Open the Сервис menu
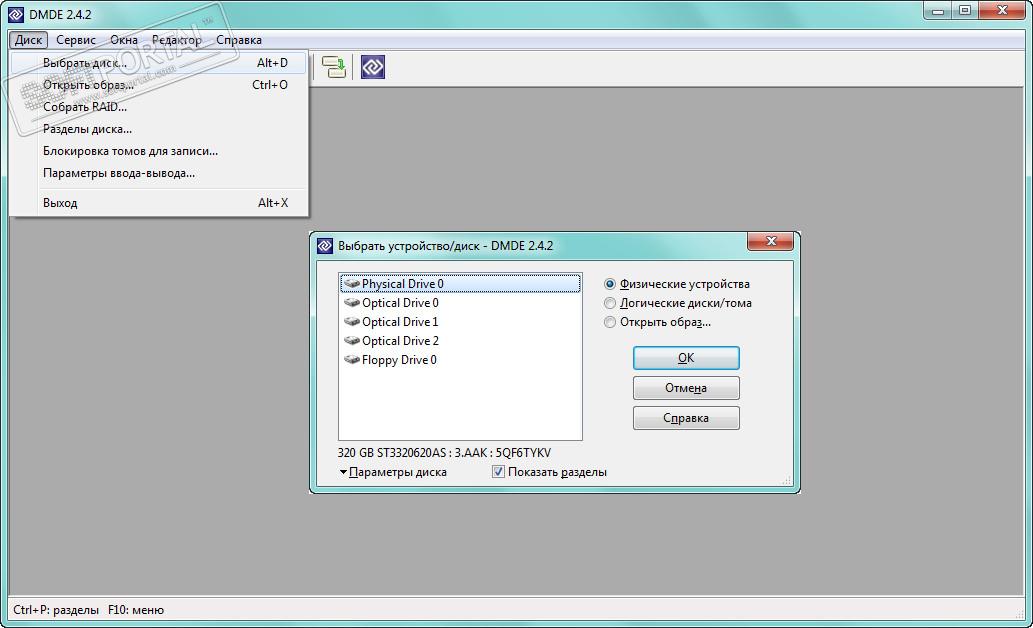The image size is (1033, 628). point(76,40)
